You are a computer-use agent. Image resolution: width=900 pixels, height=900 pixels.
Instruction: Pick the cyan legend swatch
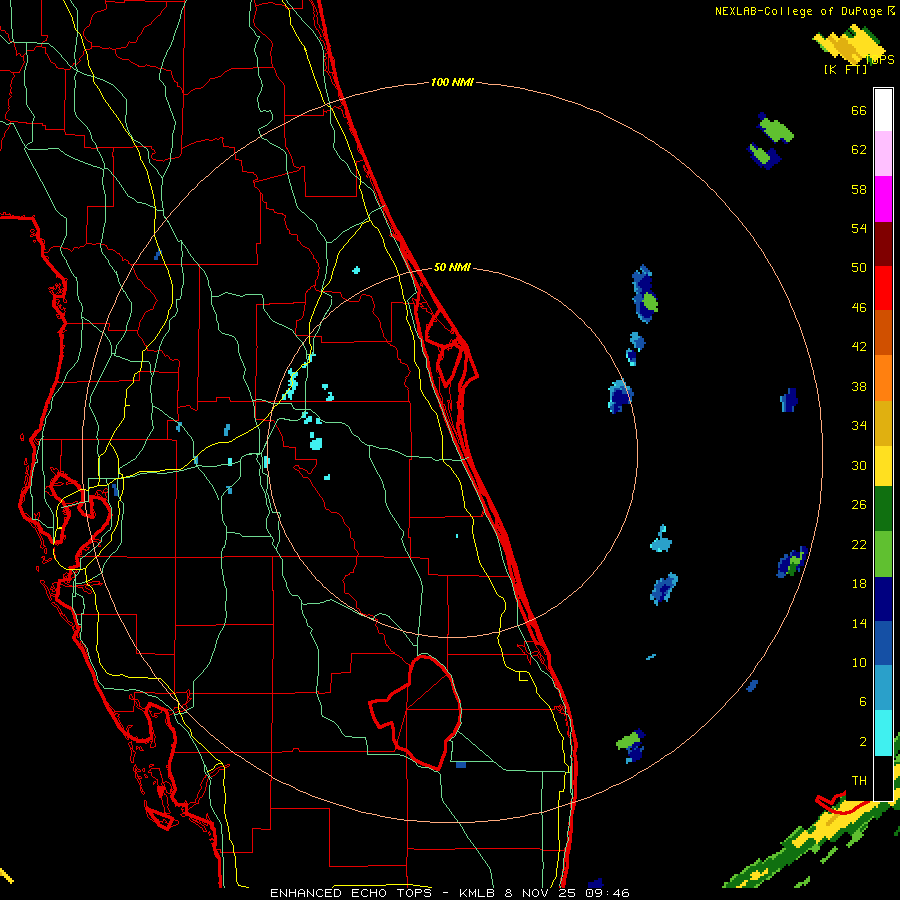pyautogui.click(x=883, y=733)
